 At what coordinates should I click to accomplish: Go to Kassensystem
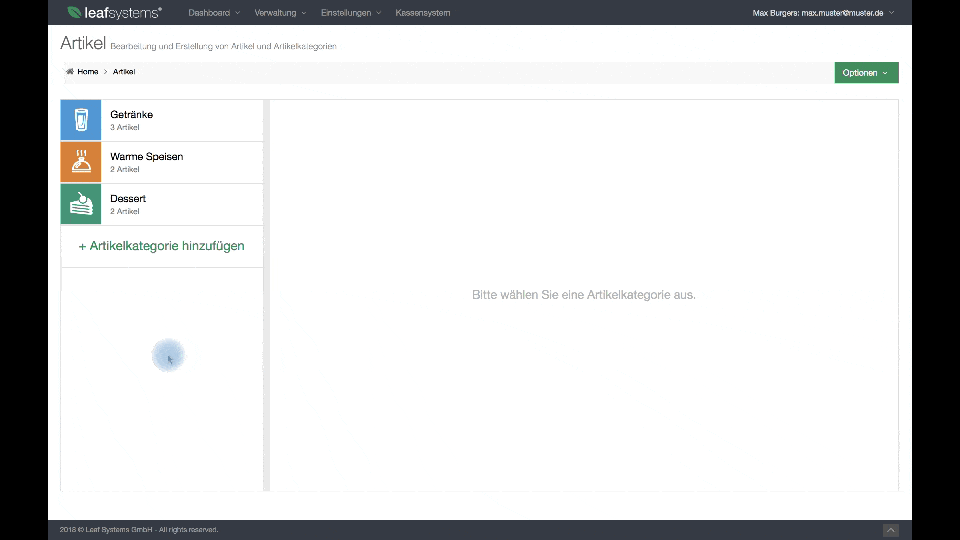pos(422,13)
